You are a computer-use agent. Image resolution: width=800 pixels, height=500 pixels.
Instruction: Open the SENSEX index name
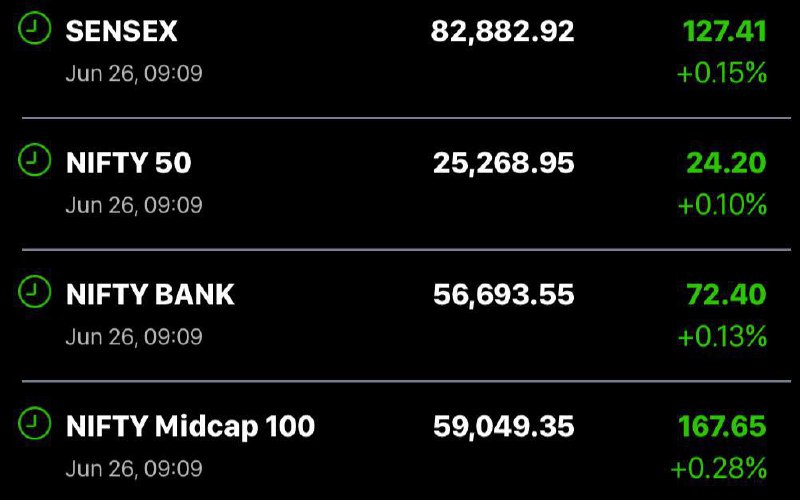point(121,31)
